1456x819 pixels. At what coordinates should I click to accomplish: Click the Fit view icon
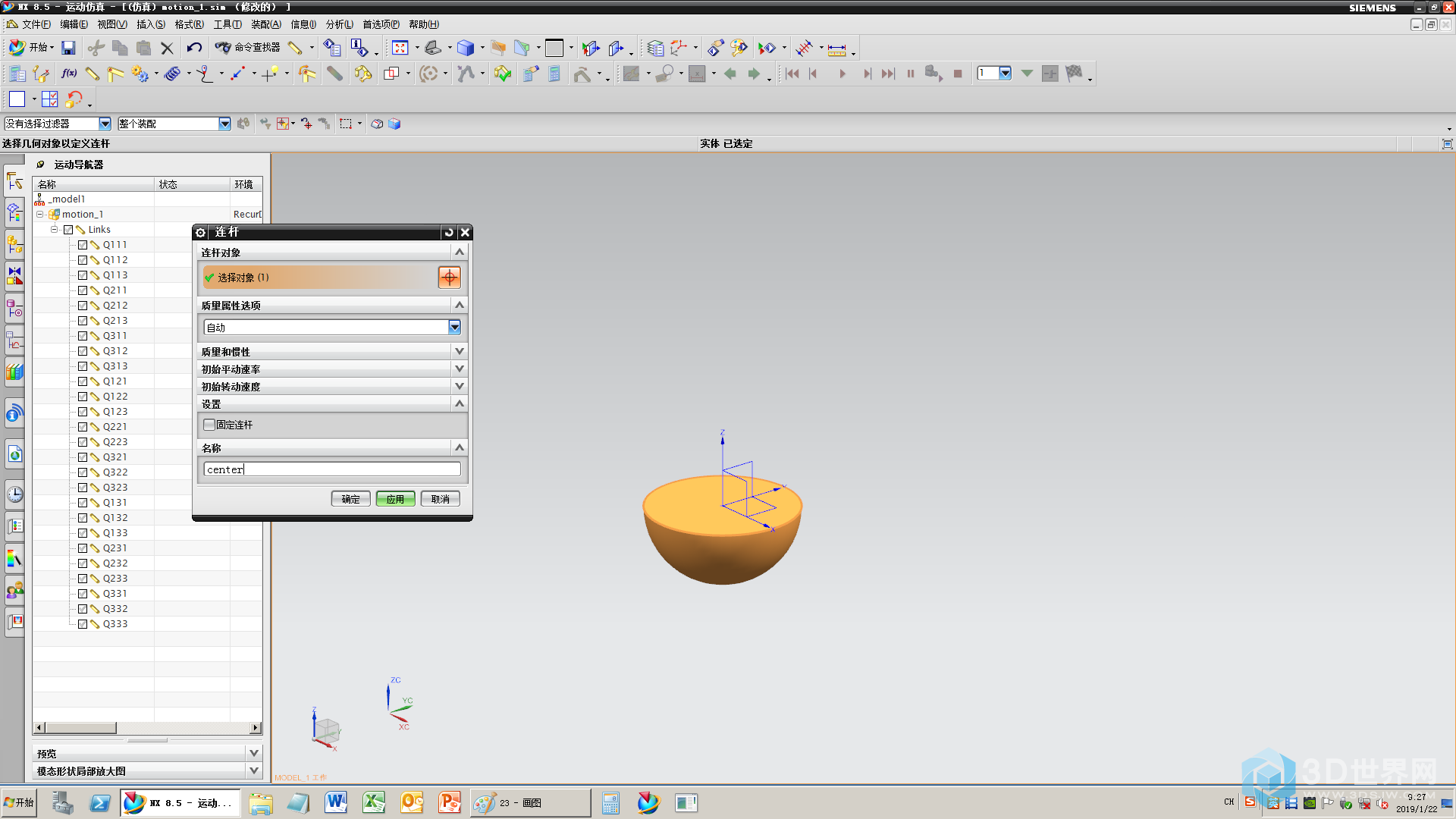coord(400,48)
